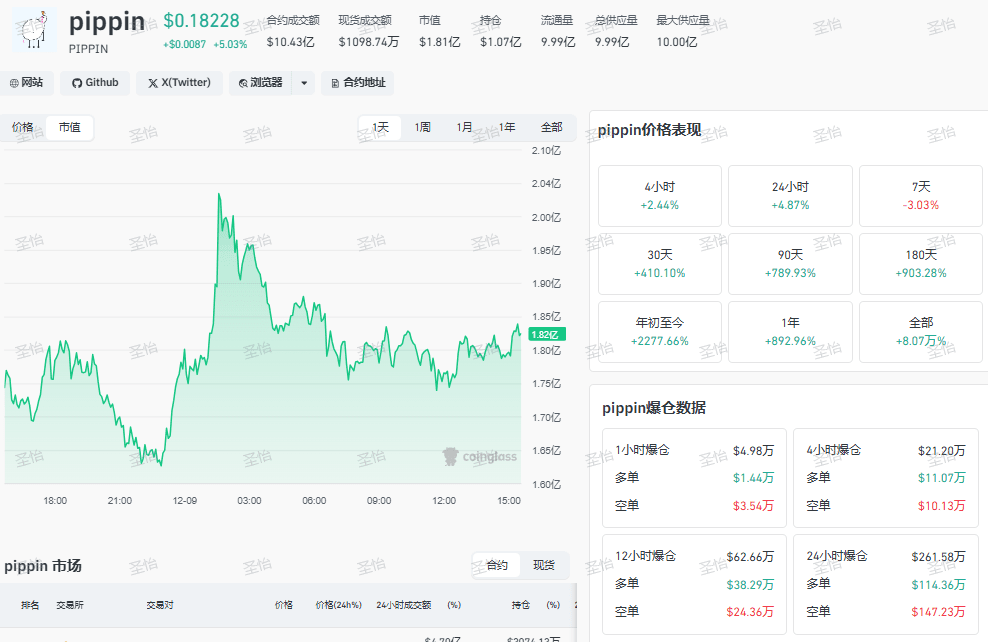Switch chart to 价格 view
This screenshot has width=988, height=642.
(x=23, y=127)
